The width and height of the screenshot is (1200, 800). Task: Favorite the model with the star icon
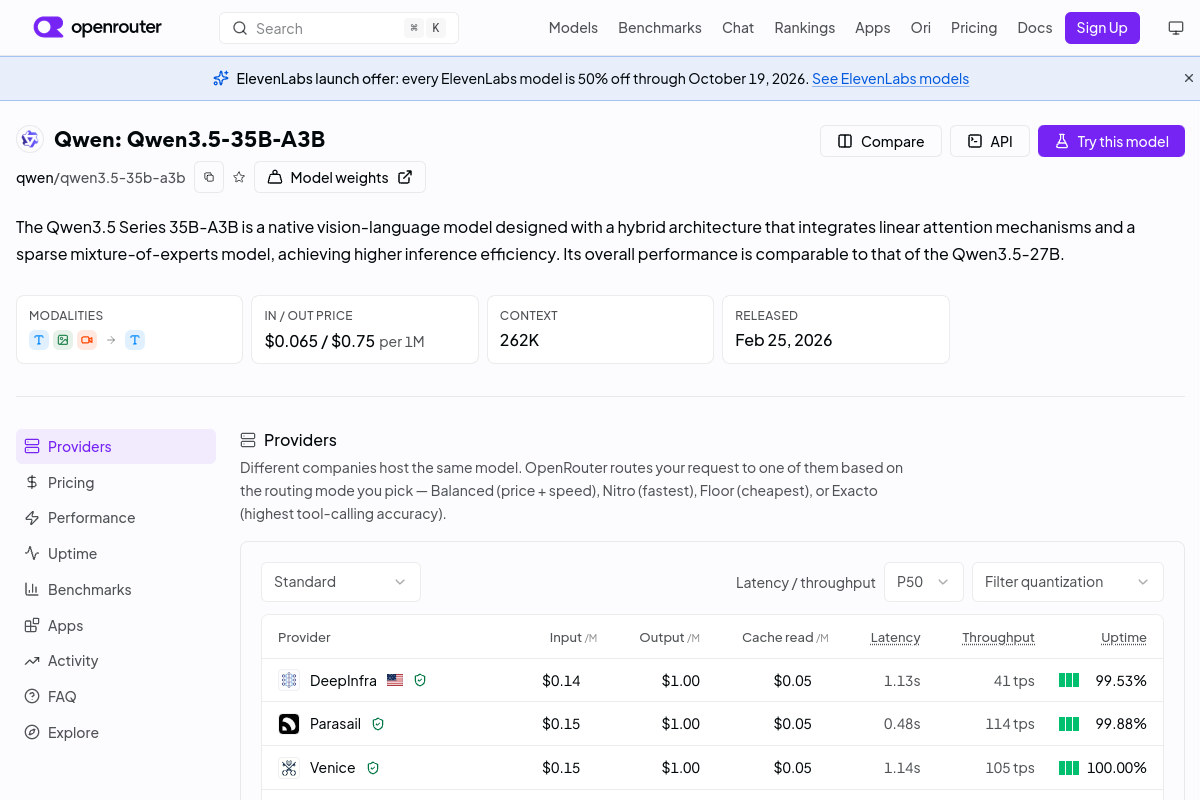[x=239, y=177]
